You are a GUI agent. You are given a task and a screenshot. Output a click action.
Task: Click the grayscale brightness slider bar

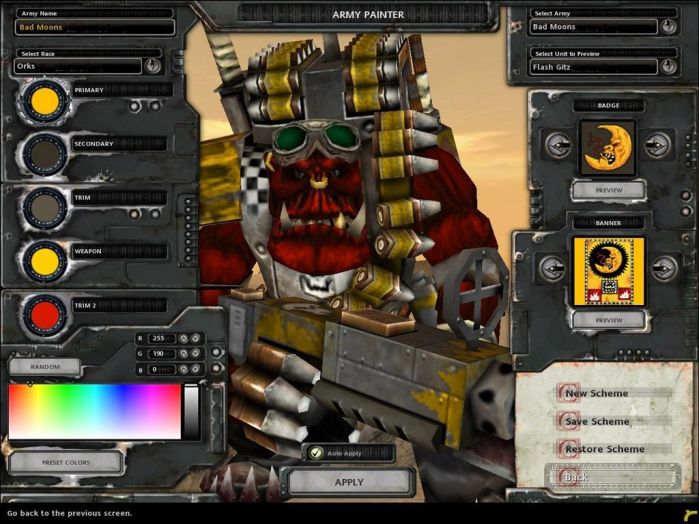point(192,412)
